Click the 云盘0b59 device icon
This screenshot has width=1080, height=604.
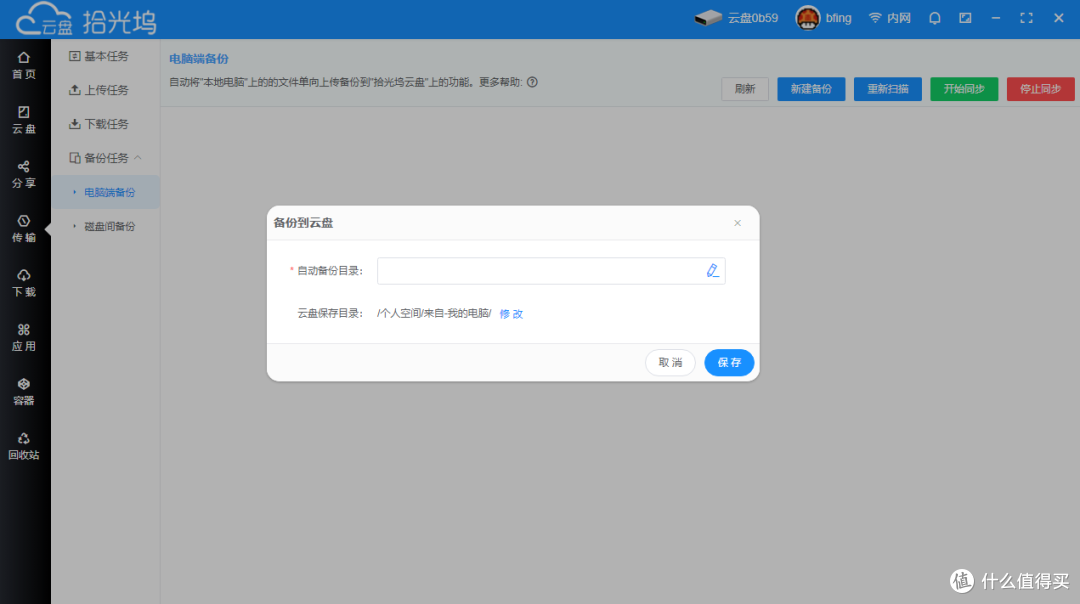(x=708, y=18)
